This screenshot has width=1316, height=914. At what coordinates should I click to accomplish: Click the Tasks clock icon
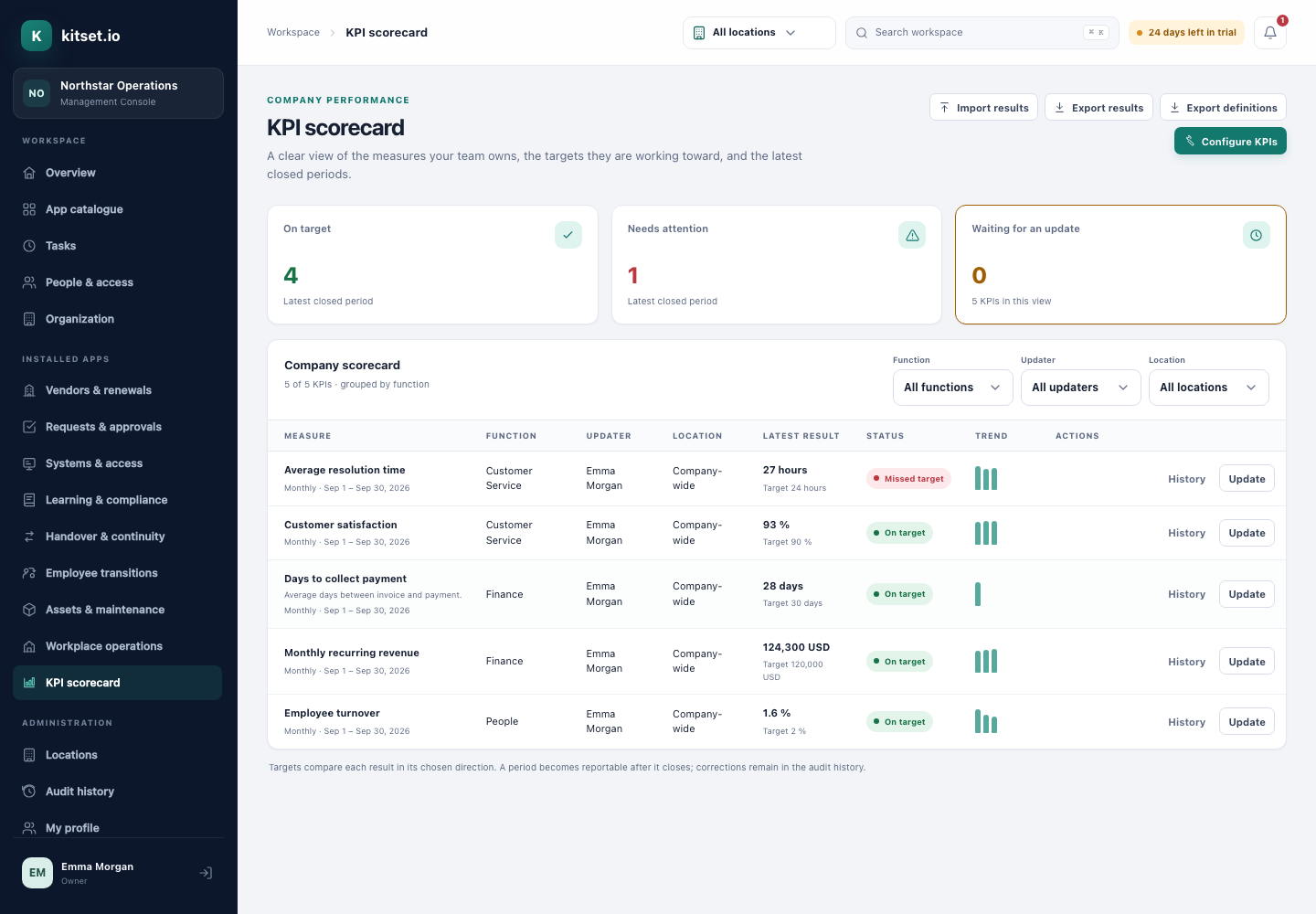pyautogui.click(x=29, y=246)
